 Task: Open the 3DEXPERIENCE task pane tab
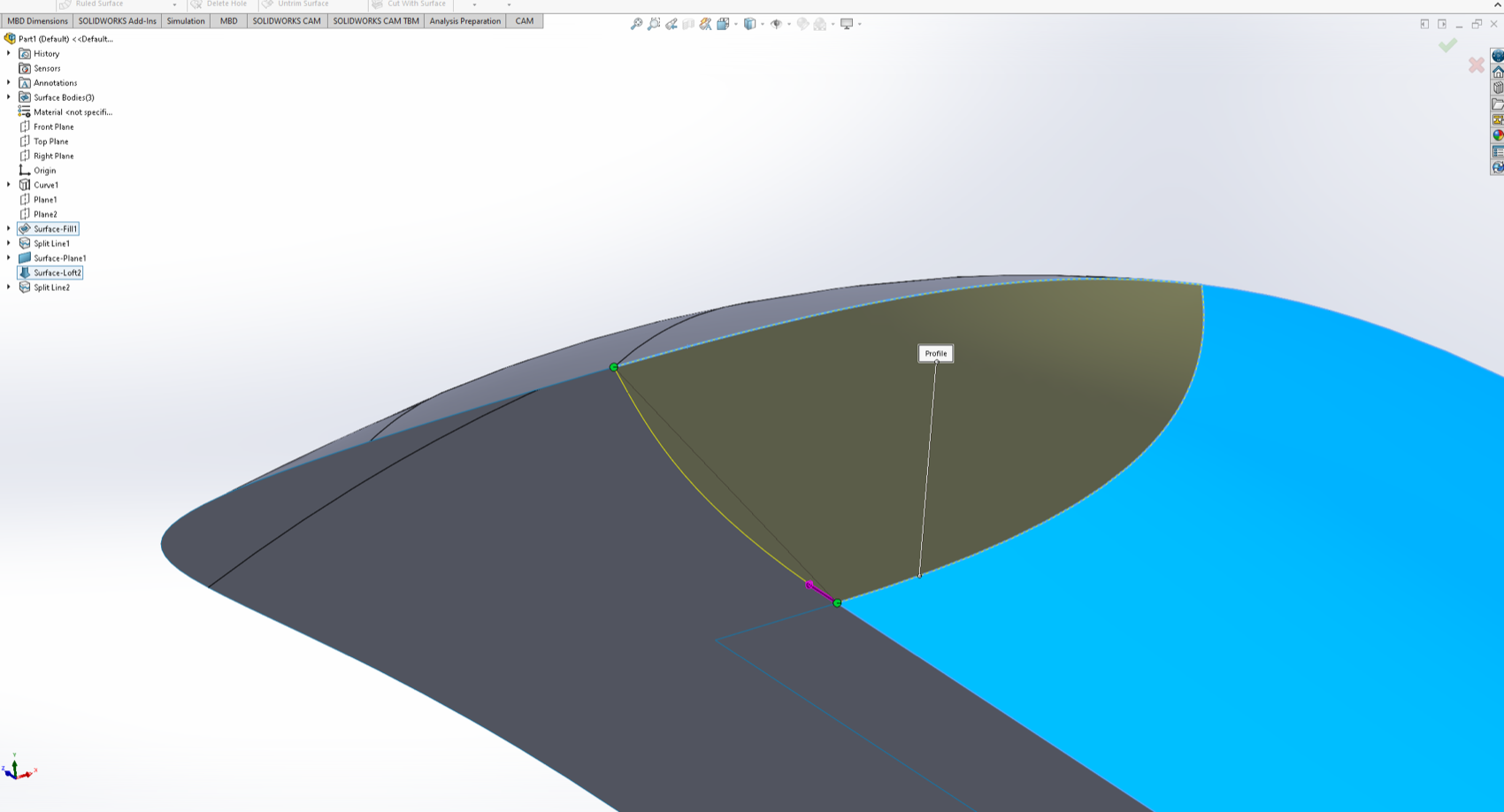[1497, 56]
